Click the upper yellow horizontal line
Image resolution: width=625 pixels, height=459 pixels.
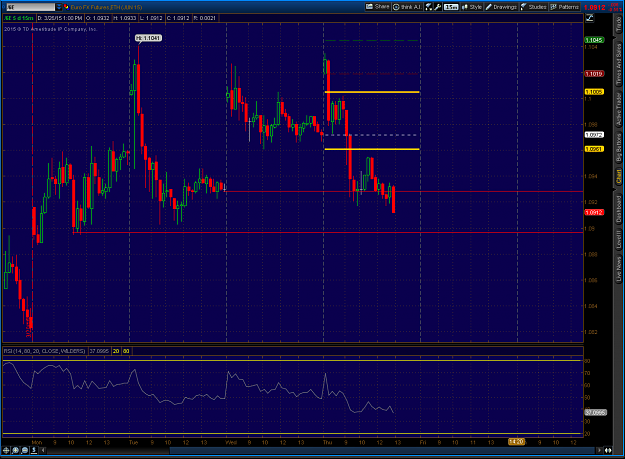[x=372, y=92]
